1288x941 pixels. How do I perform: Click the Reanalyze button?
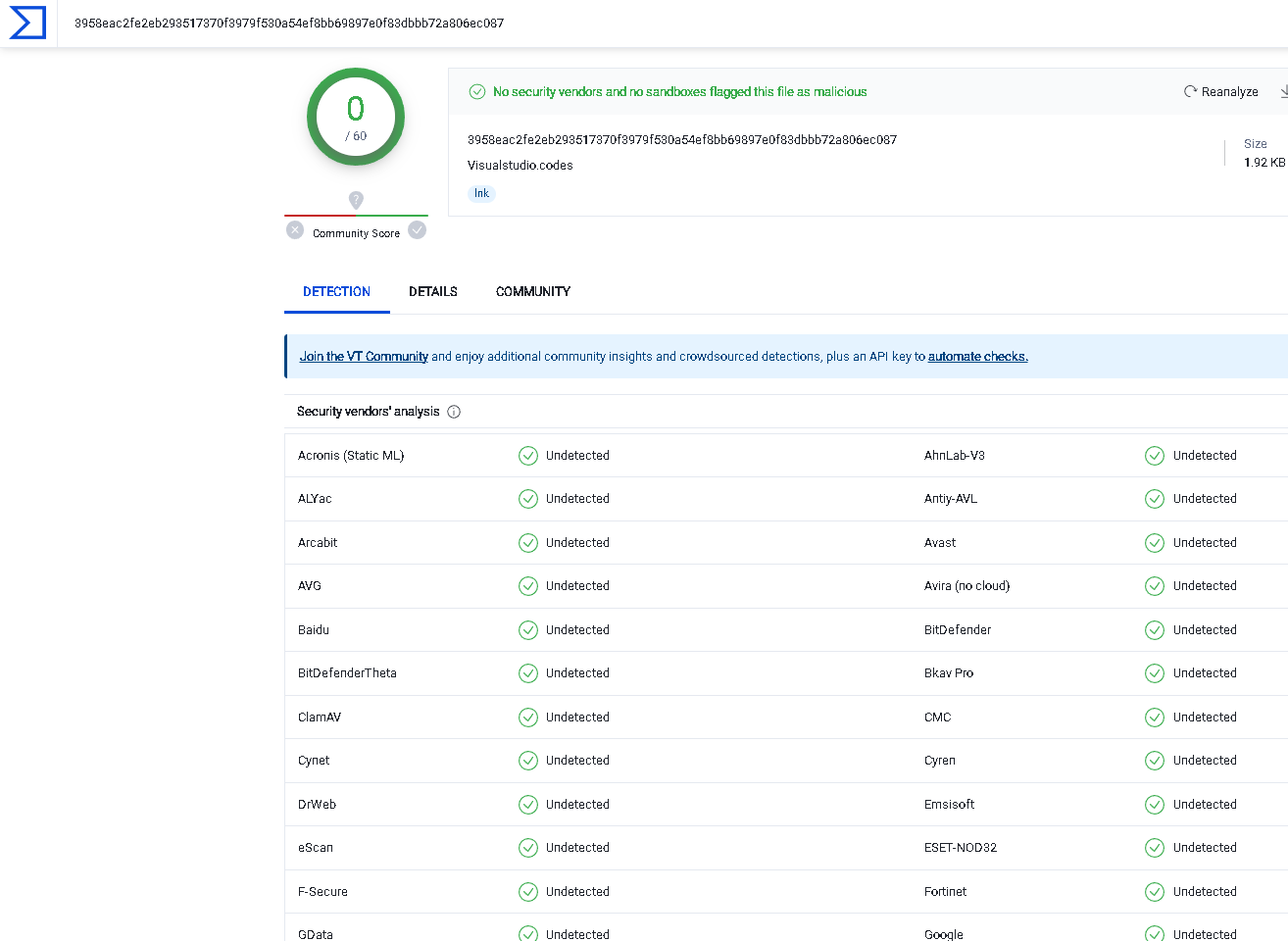tap(1221, 92)
